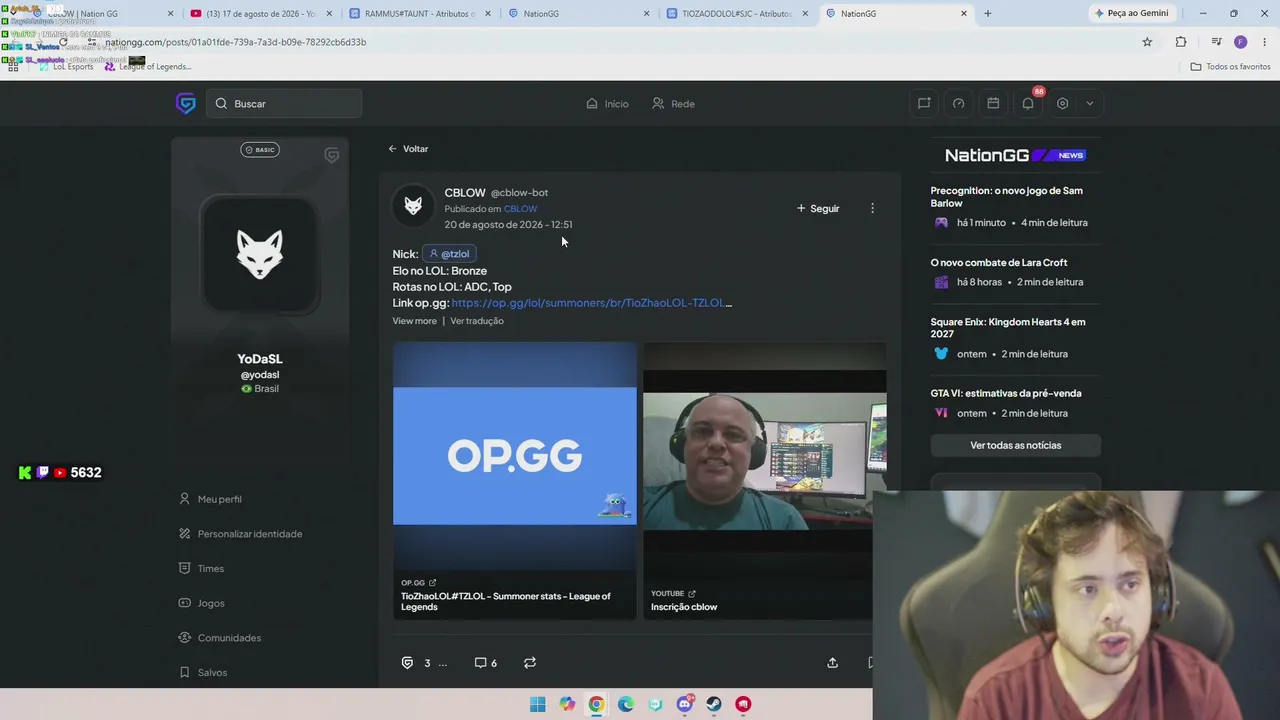Open the comments icon showing 6

pyautogui.click(x=486, y=663)
